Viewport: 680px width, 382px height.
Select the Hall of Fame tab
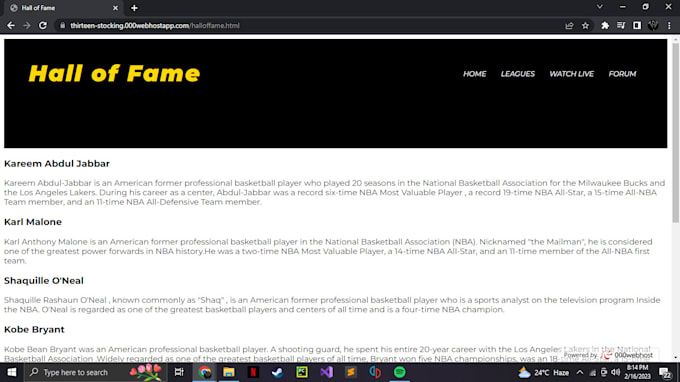click(x=63, y=8)
